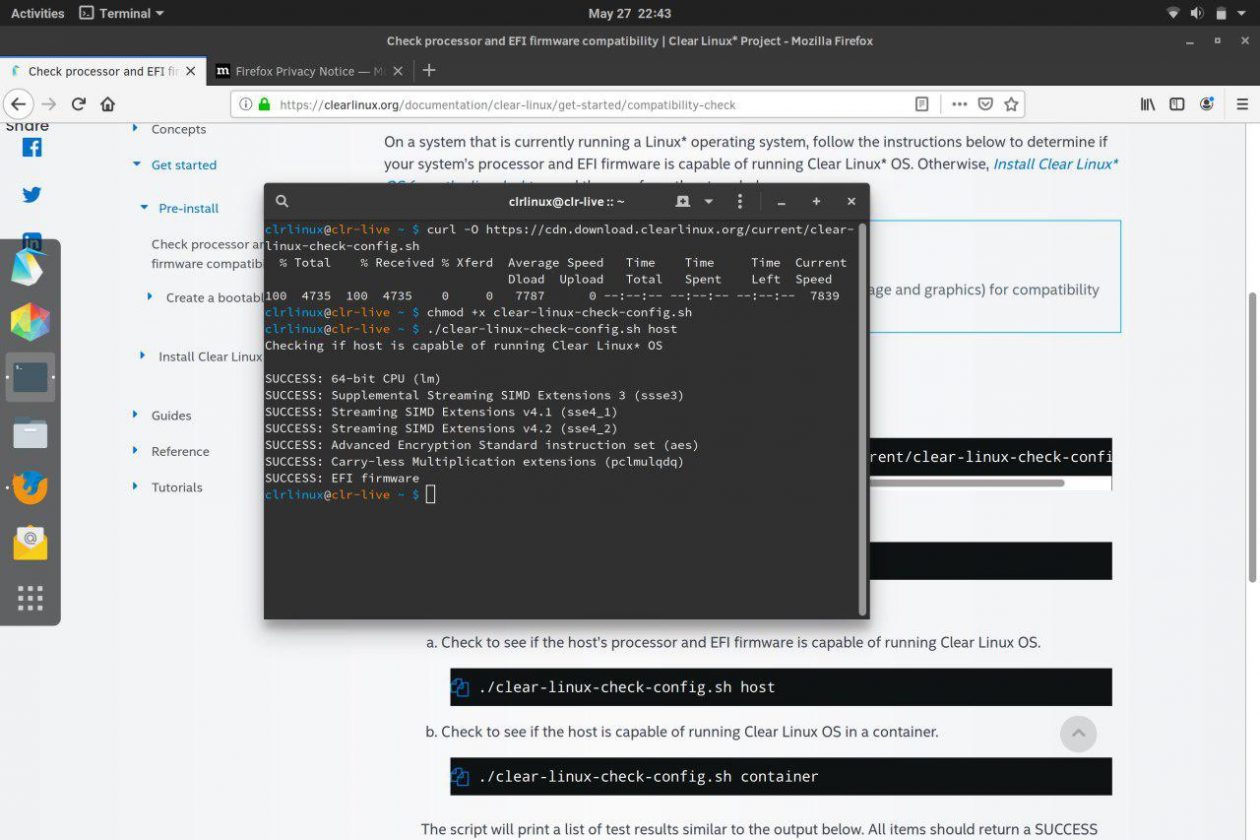The height and width of the screenshot is (840, 1260).
Task: Click the new terminal tab icon
Action: pyautogui.click(x=683, y=201)
